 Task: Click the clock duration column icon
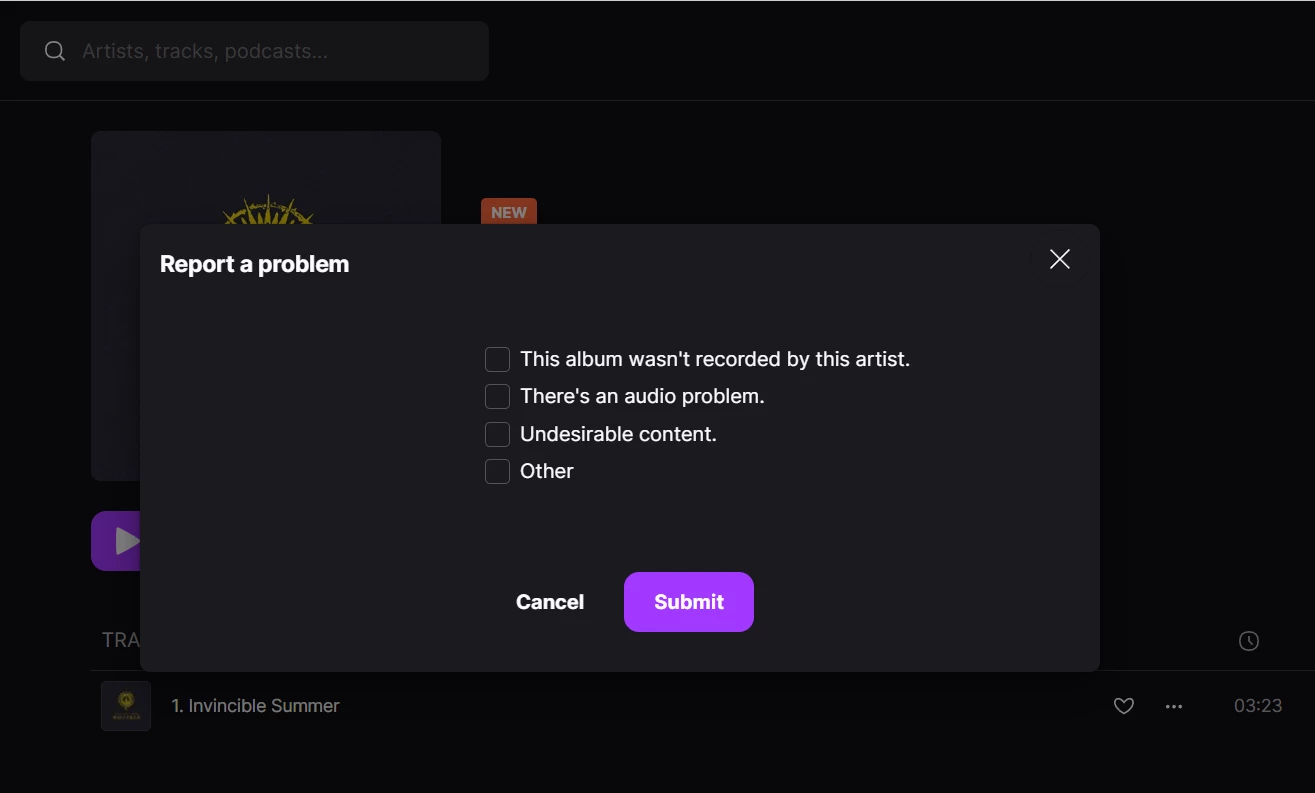click(x=1248, y=641)
